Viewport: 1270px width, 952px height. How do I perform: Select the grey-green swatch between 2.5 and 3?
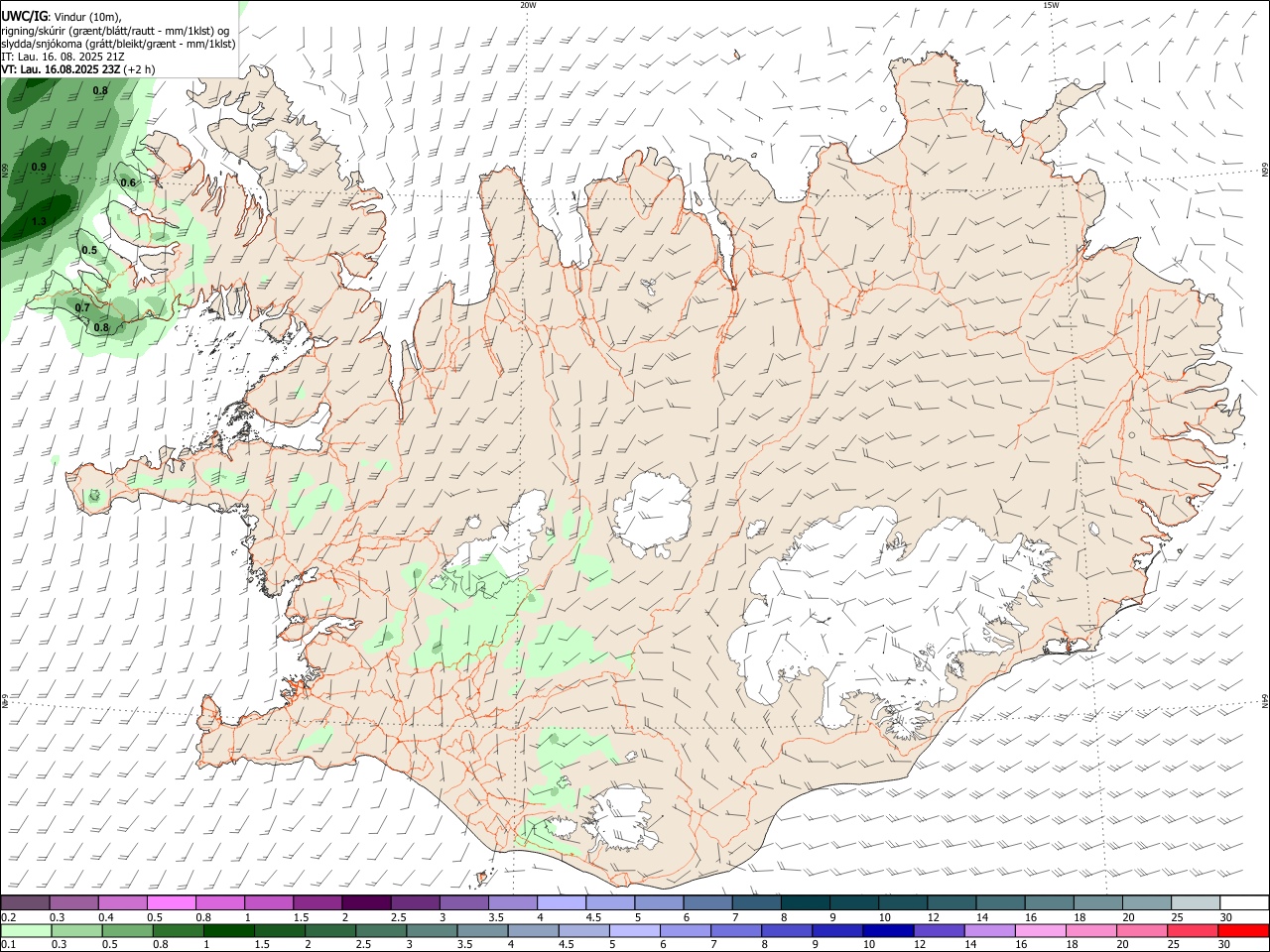pos(381,931)
